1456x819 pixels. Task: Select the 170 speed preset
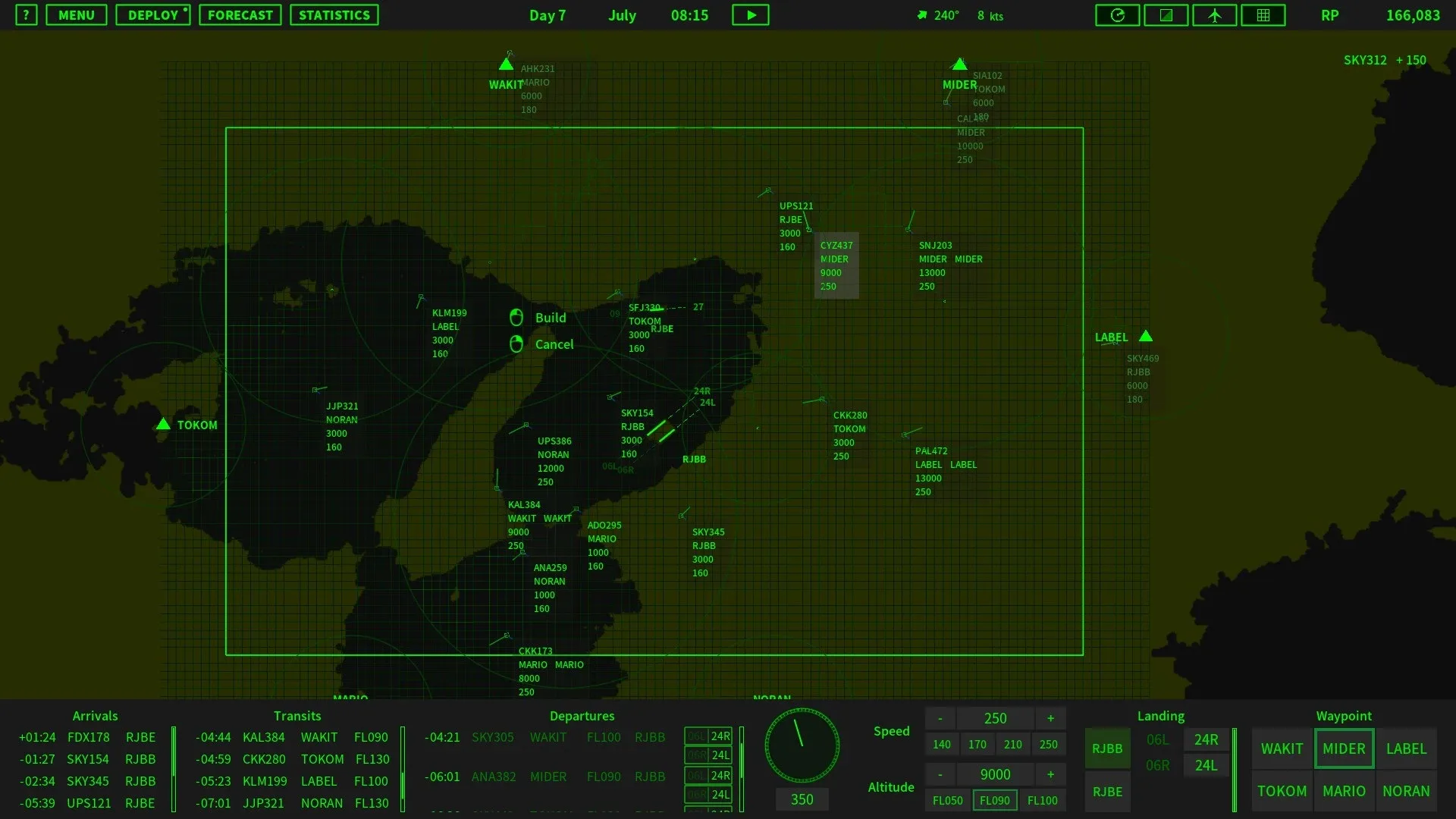click(977, 745)
